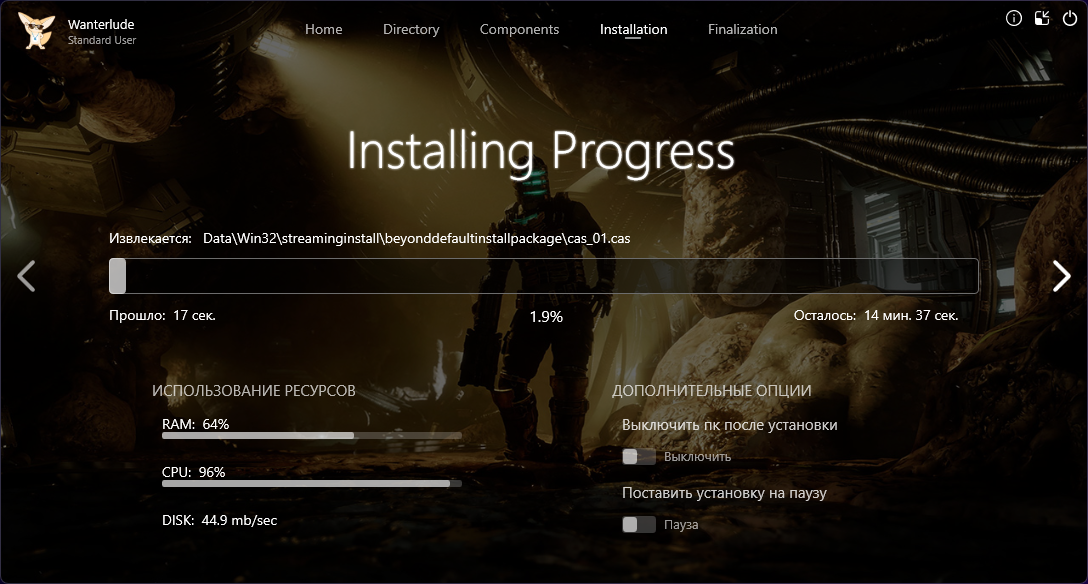Open the Home tab
The image size is (1088, 584).
pyautogui.click(x=323, y=29)
